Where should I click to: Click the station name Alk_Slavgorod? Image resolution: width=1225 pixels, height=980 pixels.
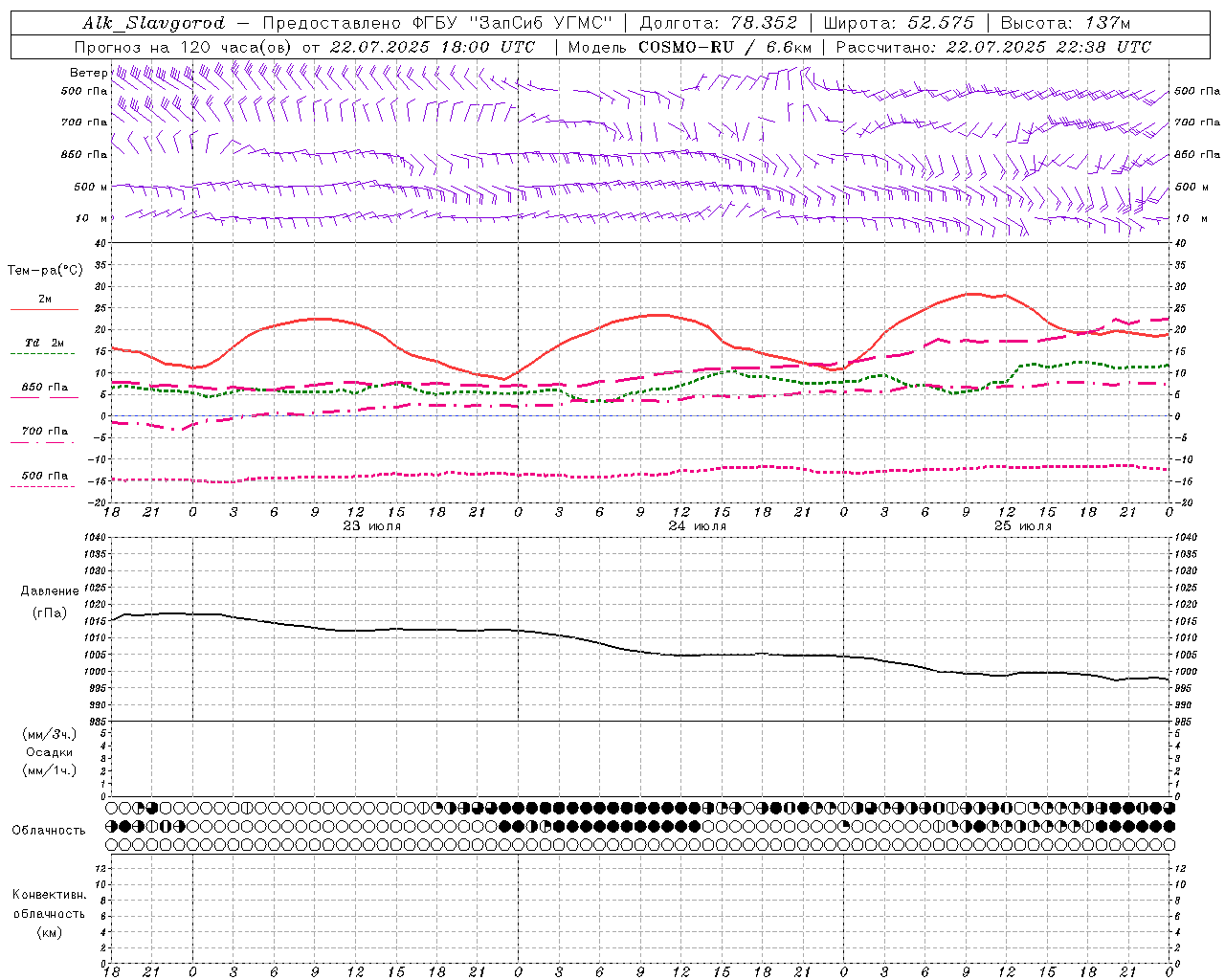[153, 23]
